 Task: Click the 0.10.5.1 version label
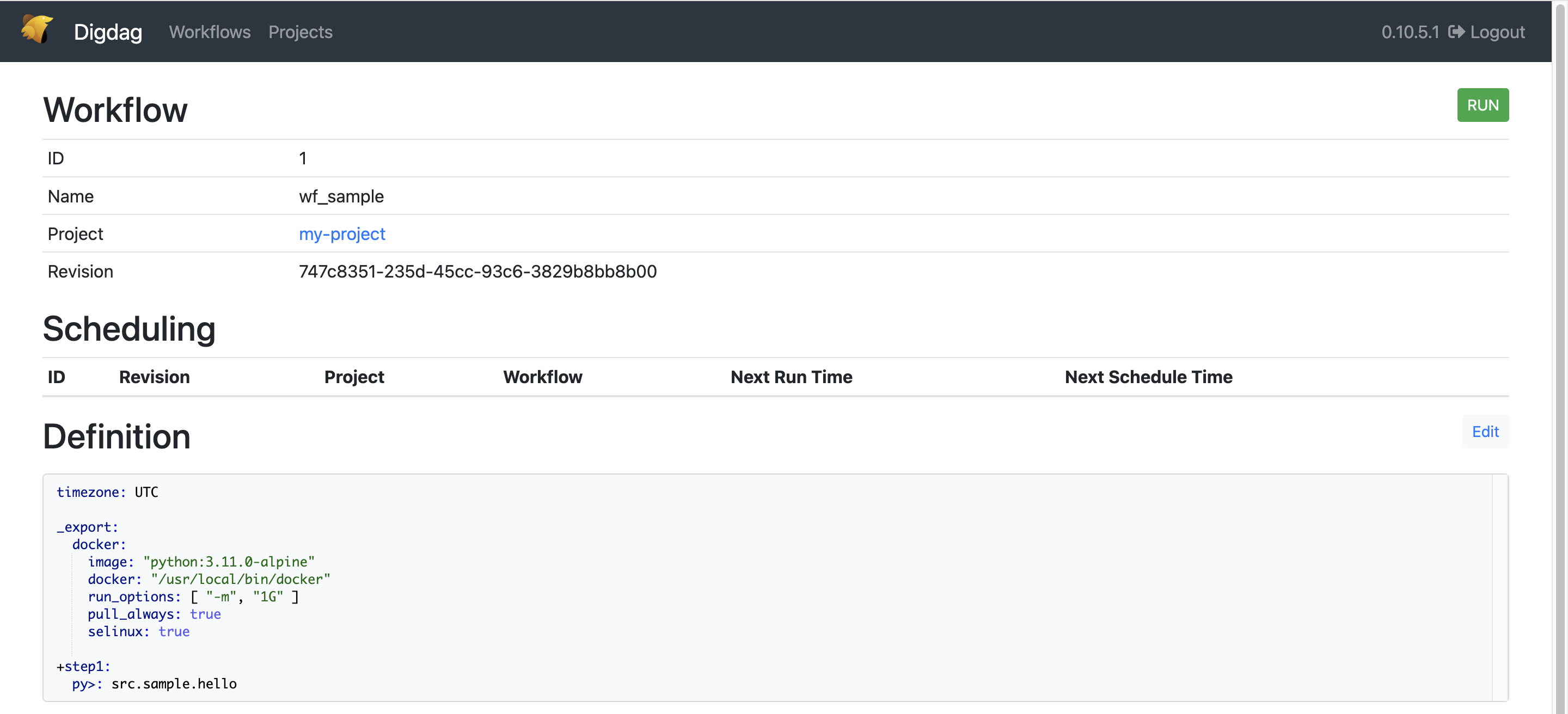point(1410,32)
